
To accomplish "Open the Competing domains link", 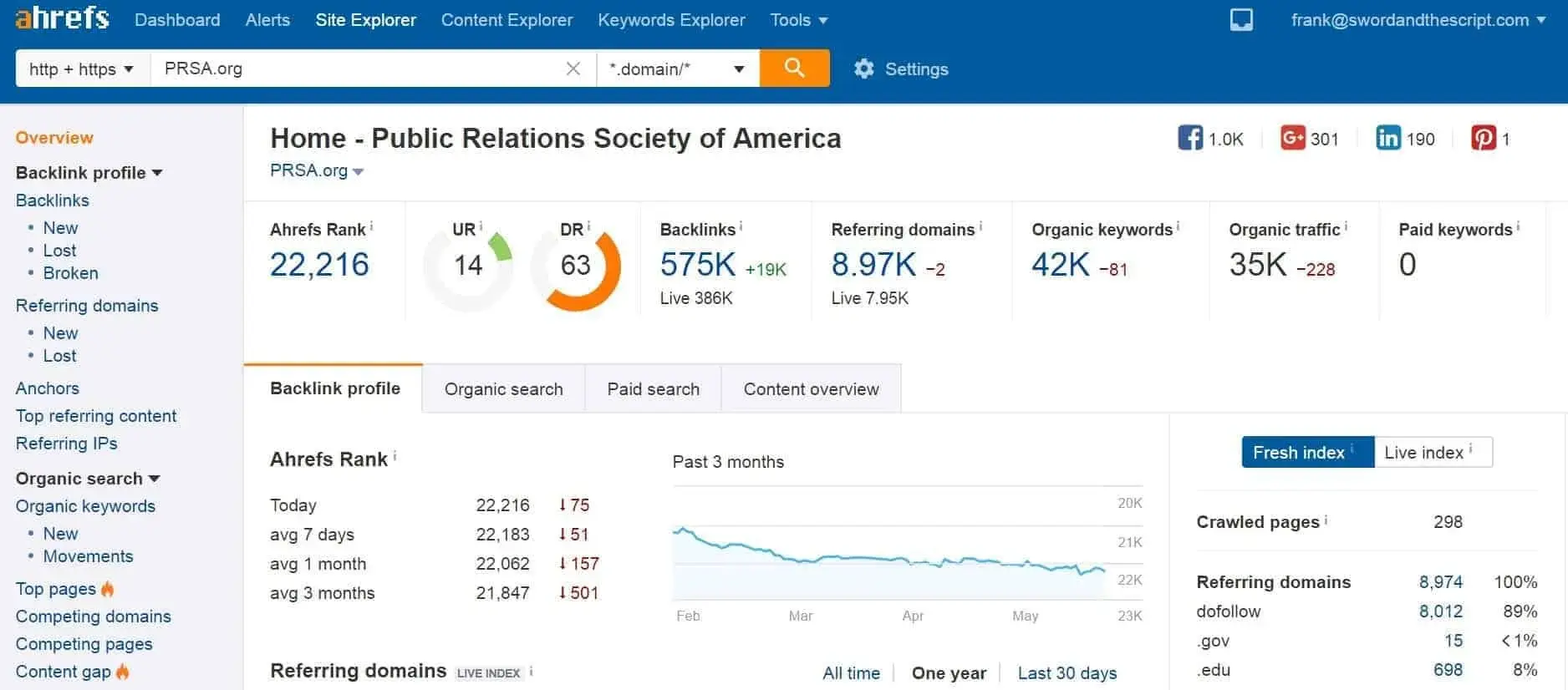I will 93,616.
